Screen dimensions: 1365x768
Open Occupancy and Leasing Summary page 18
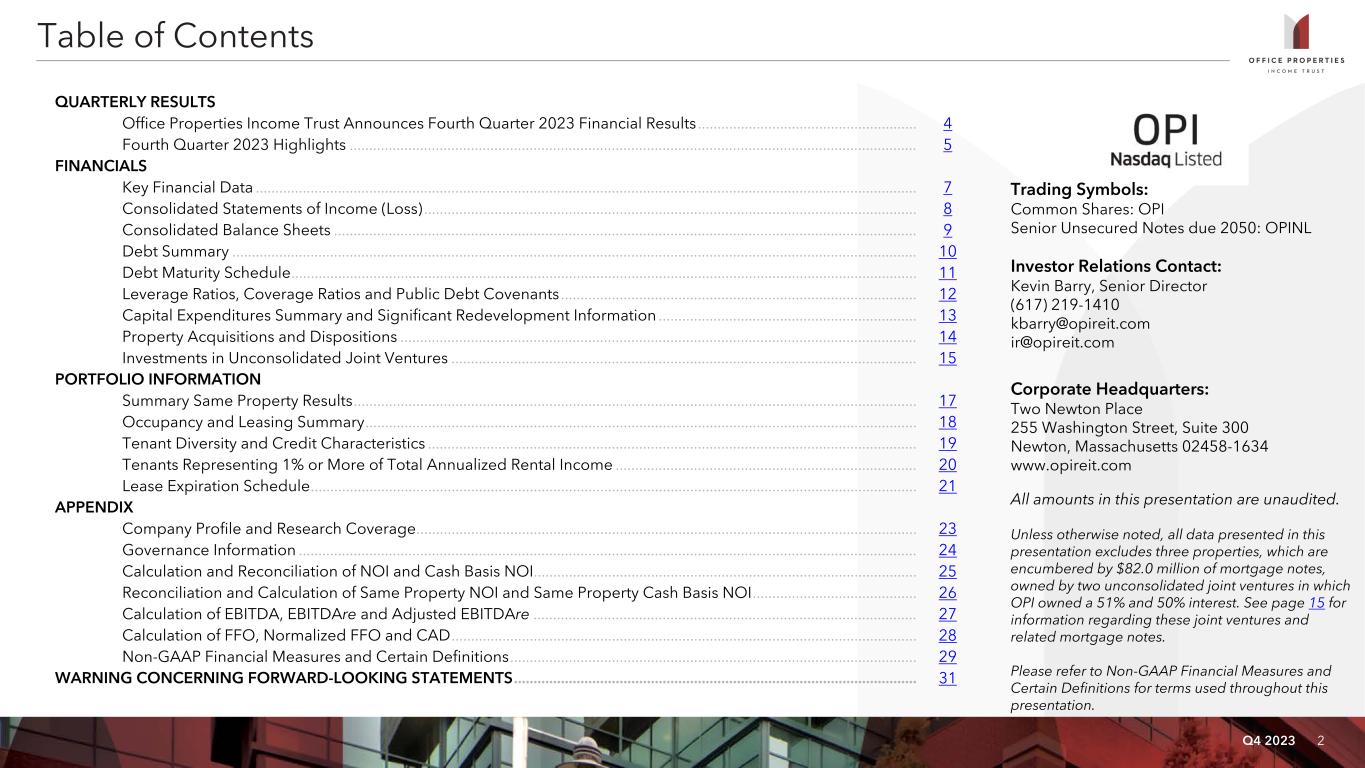pyautogui.click(x=947, y=422)
